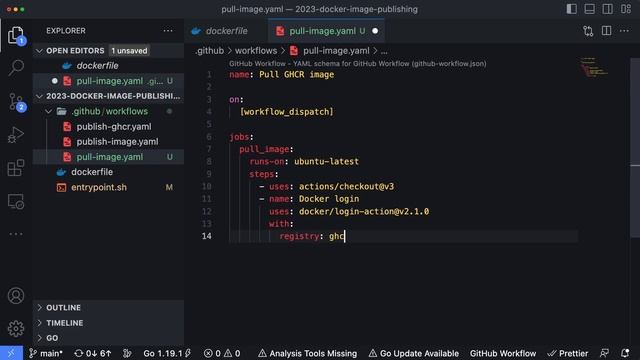Image resolution: width=640 pixels, height=360 pixels.
Task: Click GitHub Workflow language mode
Action: 503,353
